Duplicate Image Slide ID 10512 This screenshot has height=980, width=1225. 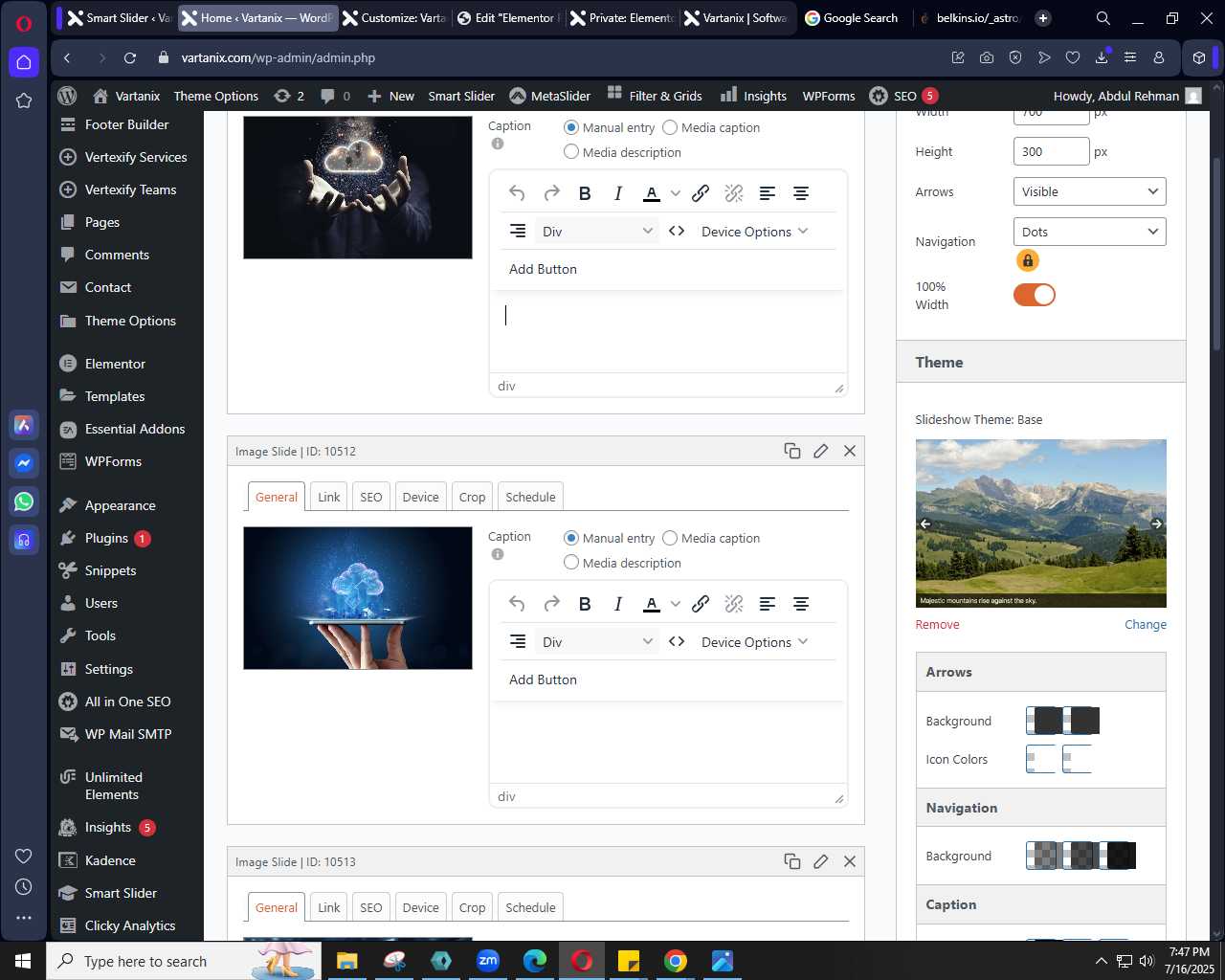(x=792, y=451)
